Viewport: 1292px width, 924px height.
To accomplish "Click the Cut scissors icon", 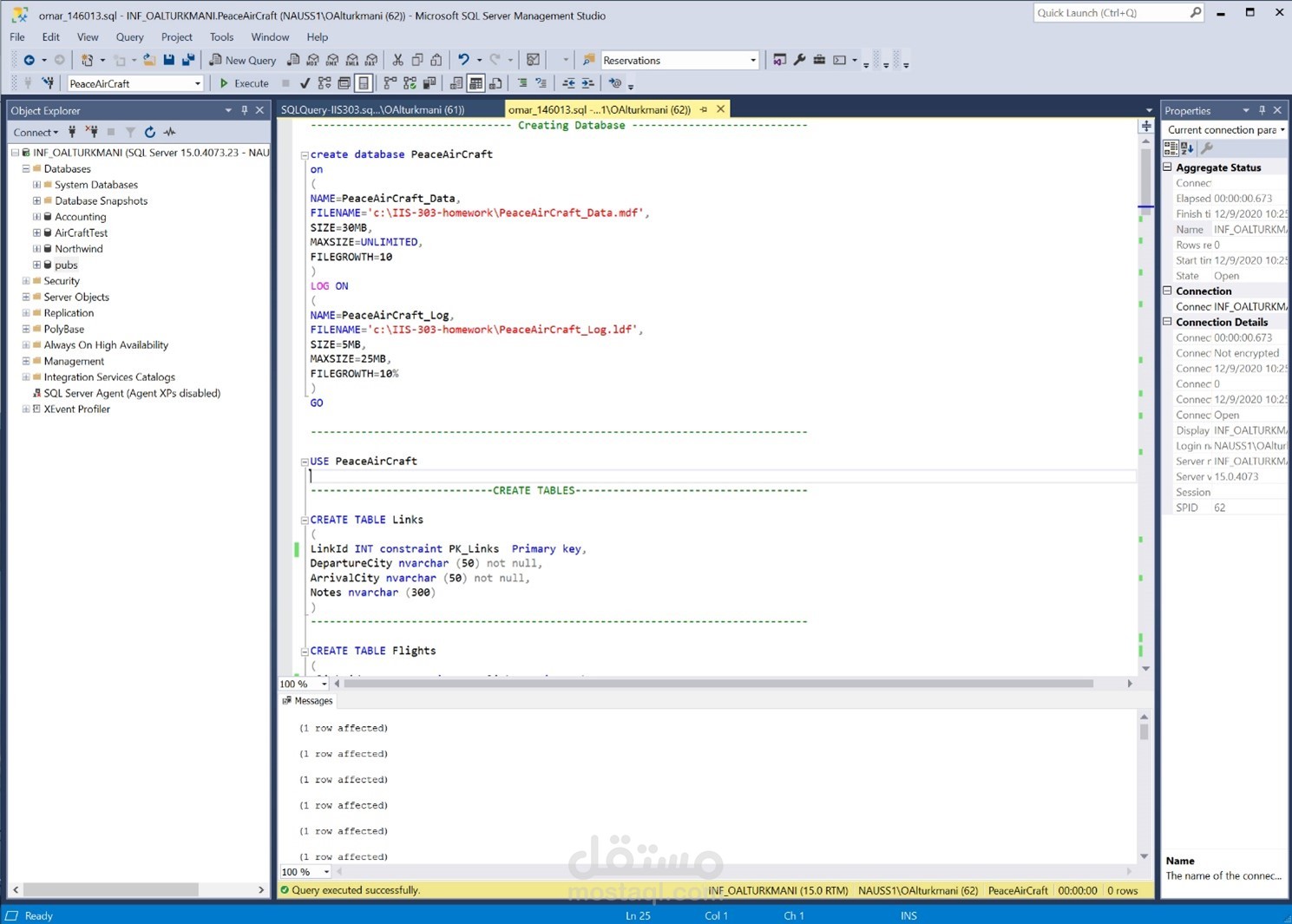I will (397, 60).
